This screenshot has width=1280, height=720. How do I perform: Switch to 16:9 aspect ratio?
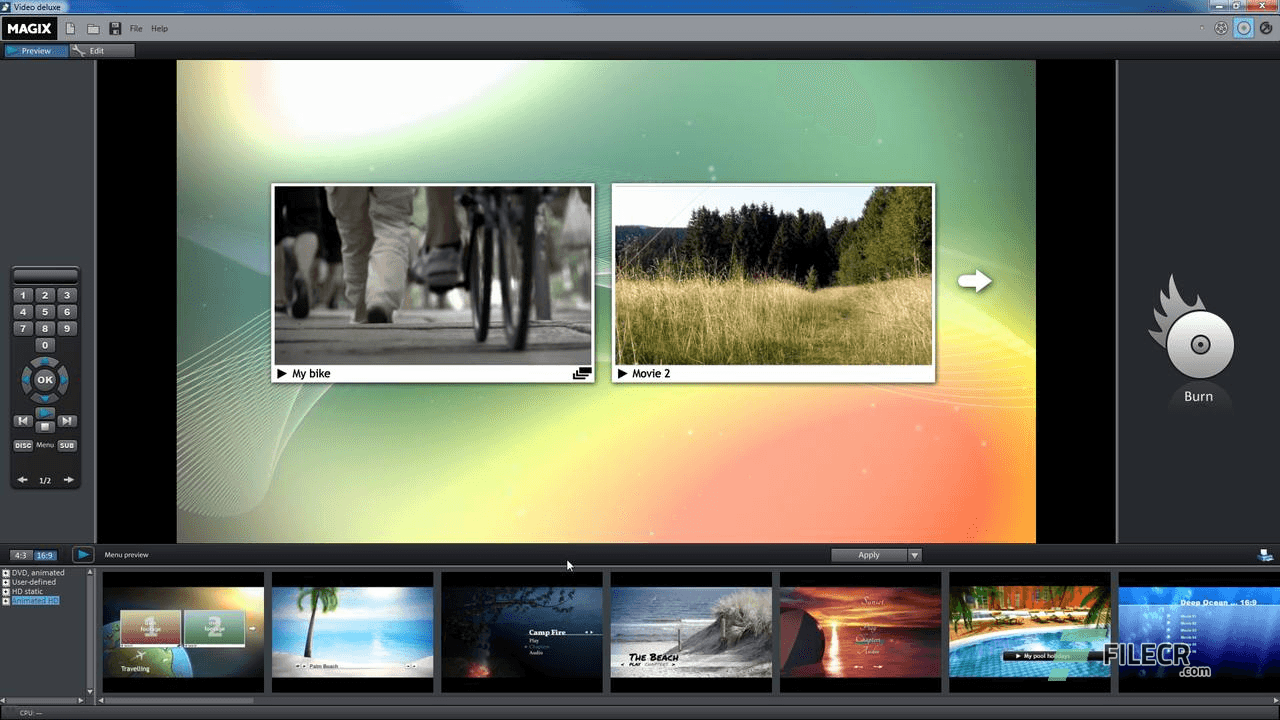(x=44, y=555)
